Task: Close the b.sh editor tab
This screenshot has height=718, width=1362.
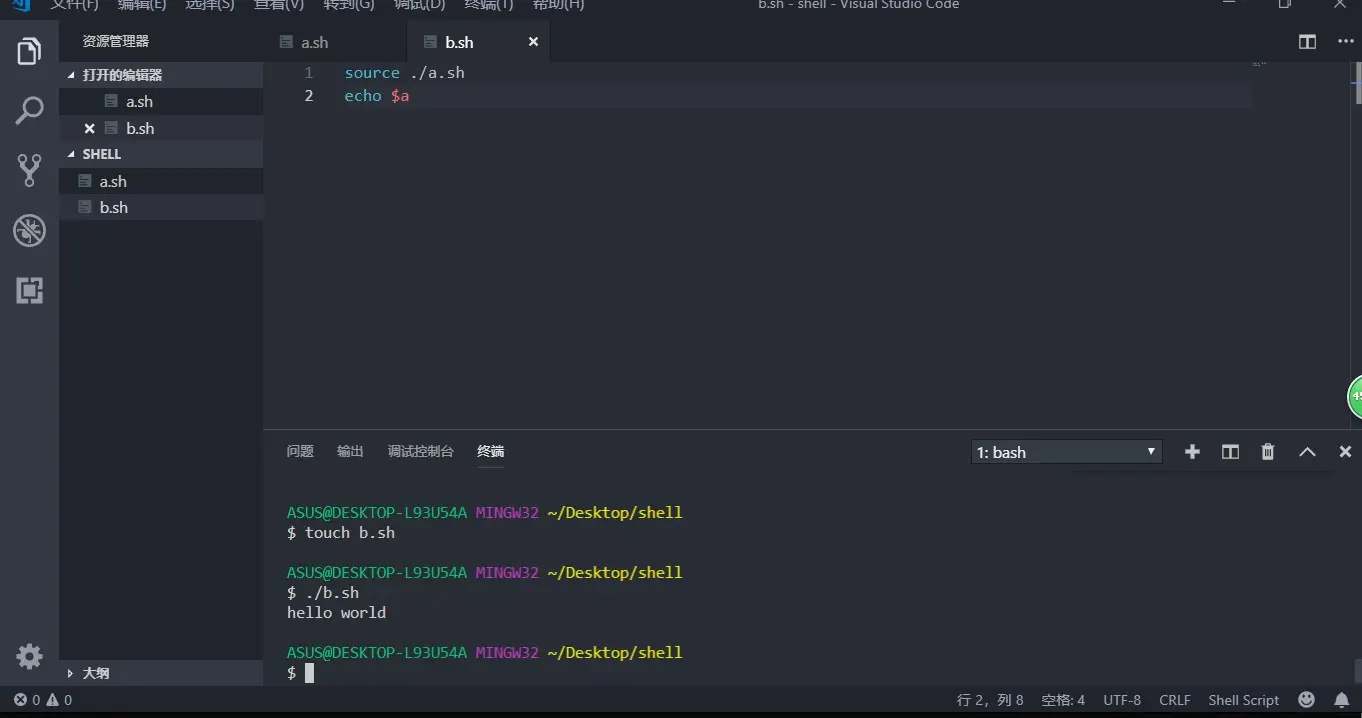Action: [x=533, y=41]
